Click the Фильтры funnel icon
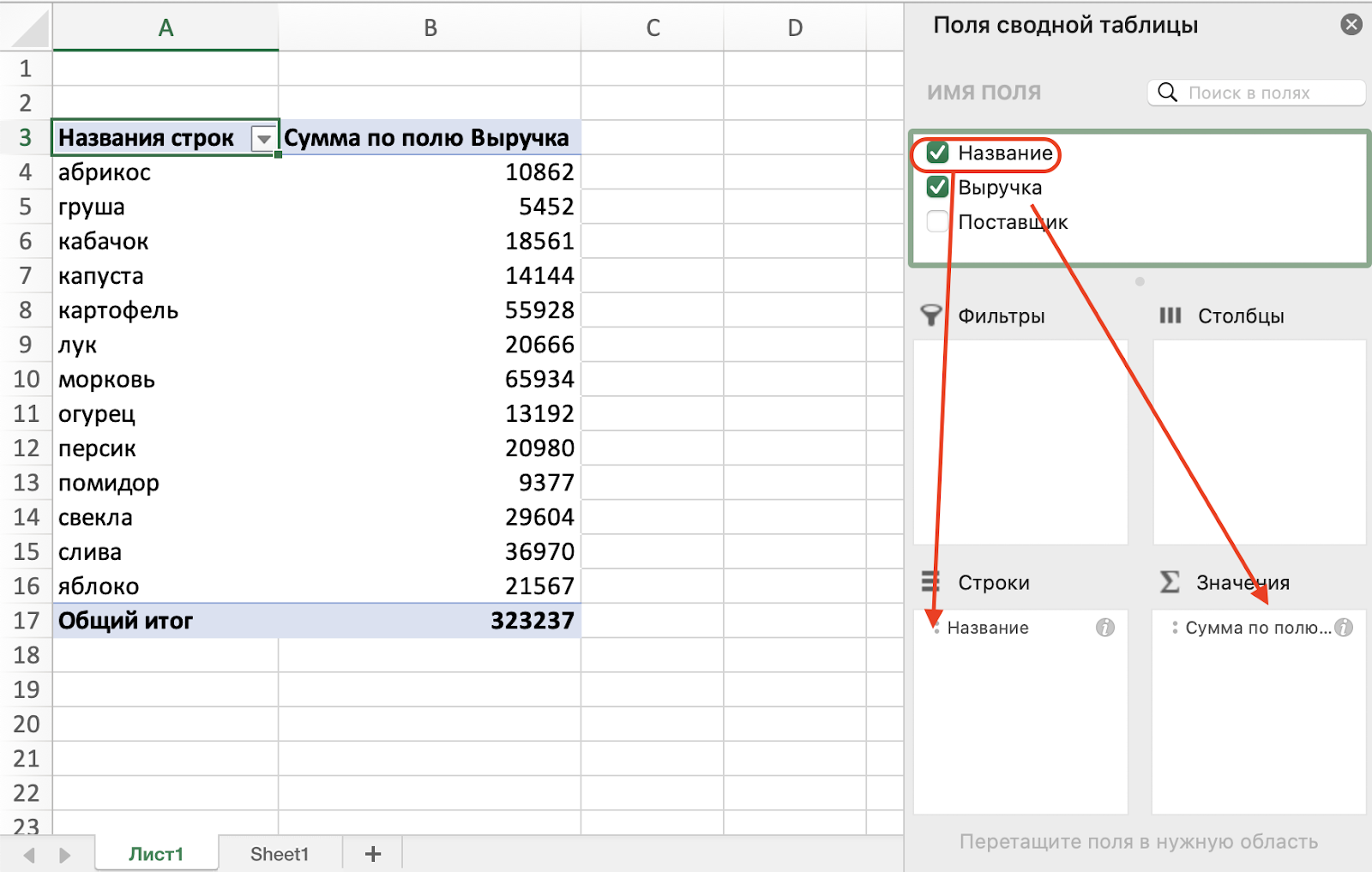The width and height of the screenshot is (1372, 872). point(930,316)
